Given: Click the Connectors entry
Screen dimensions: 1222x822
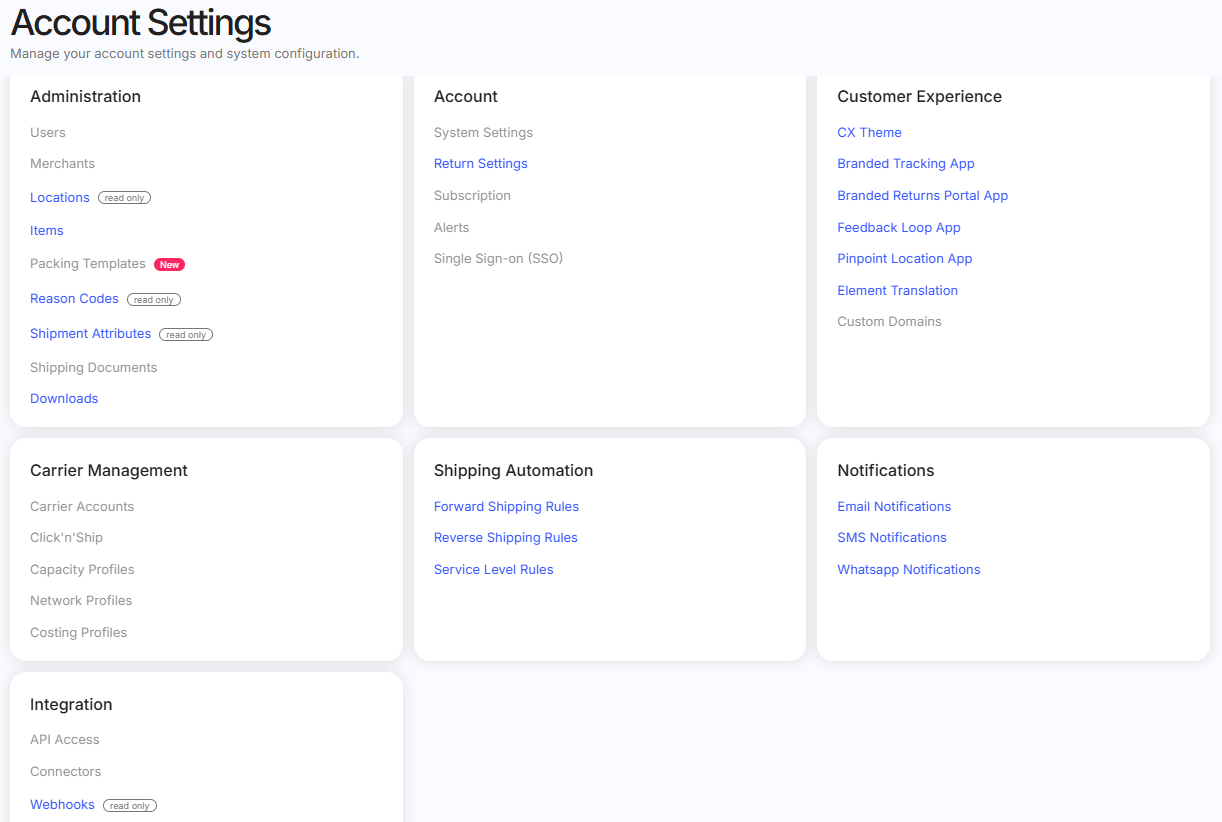Looking at the screenshot, I should (x=66, y=772).
